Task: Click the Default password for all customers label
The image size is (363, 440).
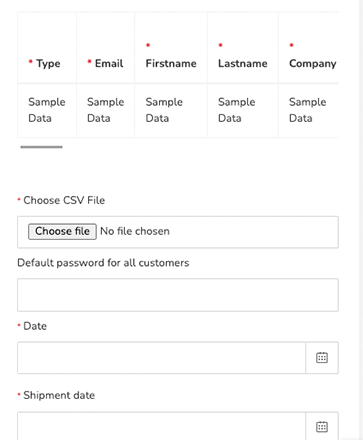Action: tap(103, 263)
